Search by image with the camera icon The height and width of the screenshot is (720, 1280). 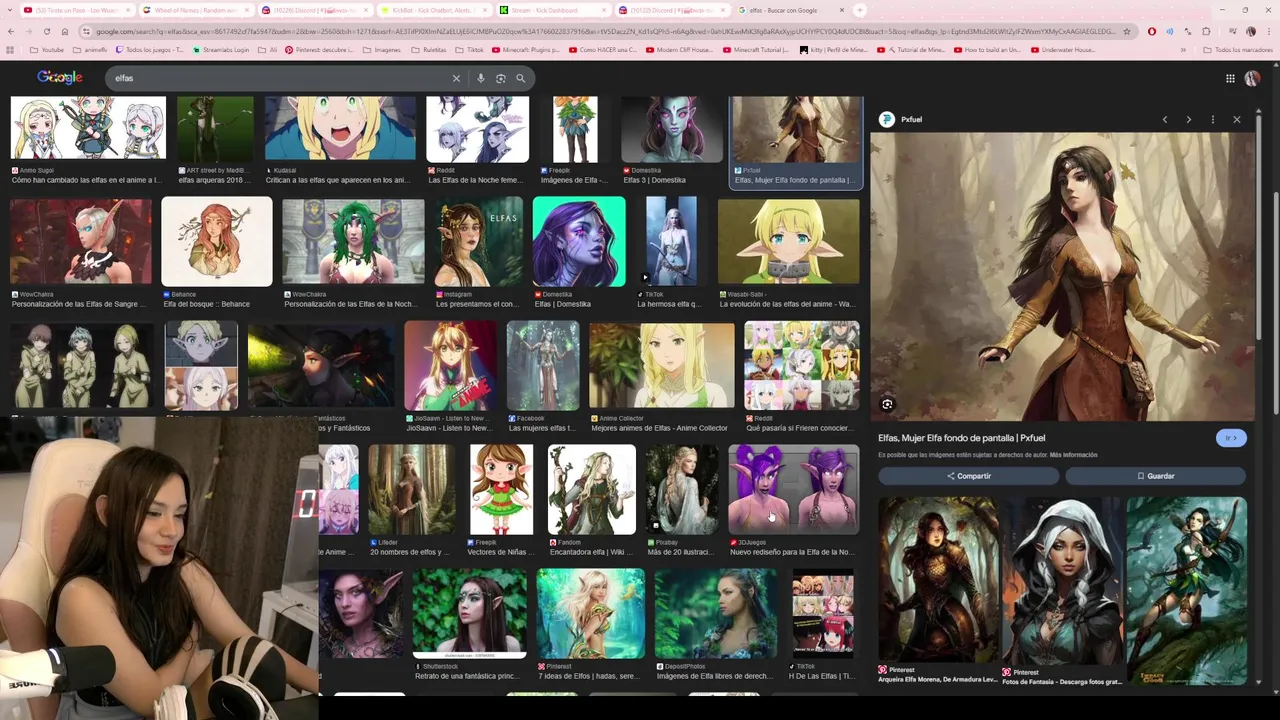pyautogui.click(x=501, y=78)
